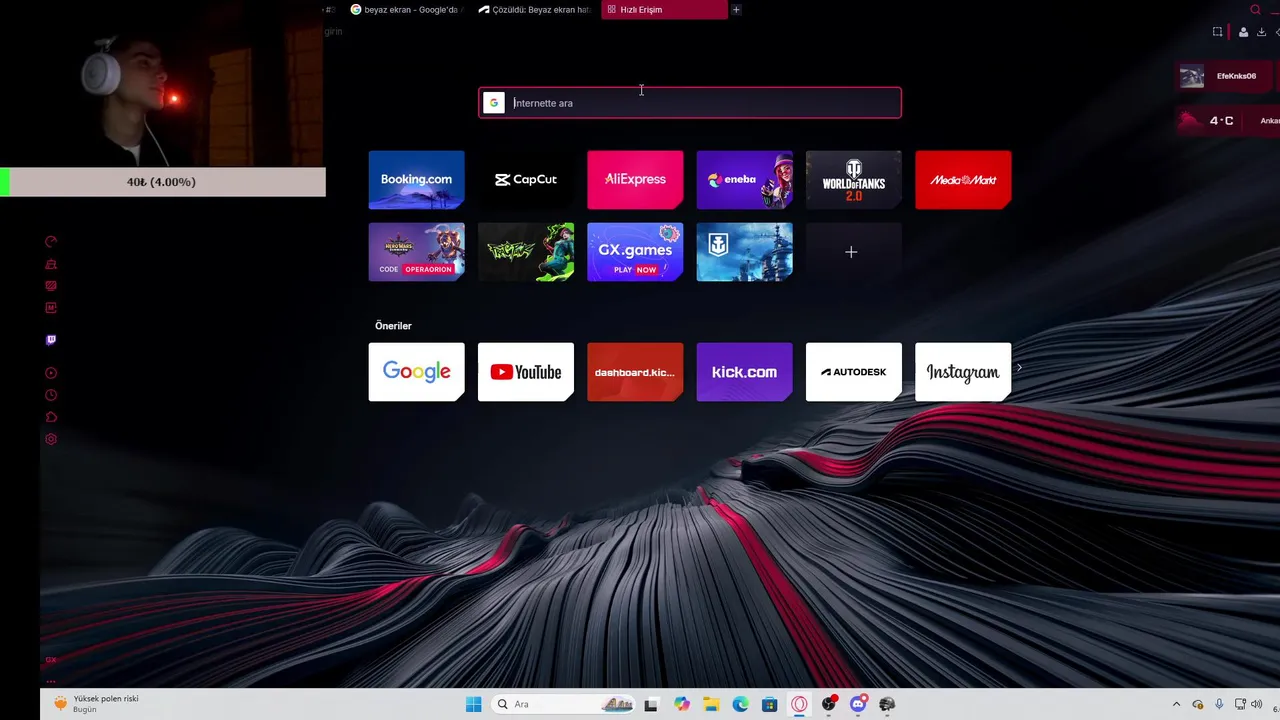Open the 4°C weather widget
The height and width of the screenshot is (720, 1280).
1228,121
